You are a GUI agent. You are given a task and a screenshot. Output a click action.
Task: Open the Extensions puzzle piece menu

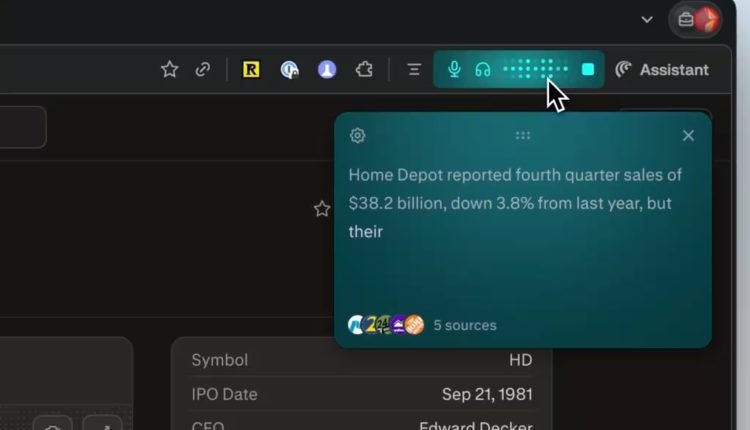[x=364, y=69]
